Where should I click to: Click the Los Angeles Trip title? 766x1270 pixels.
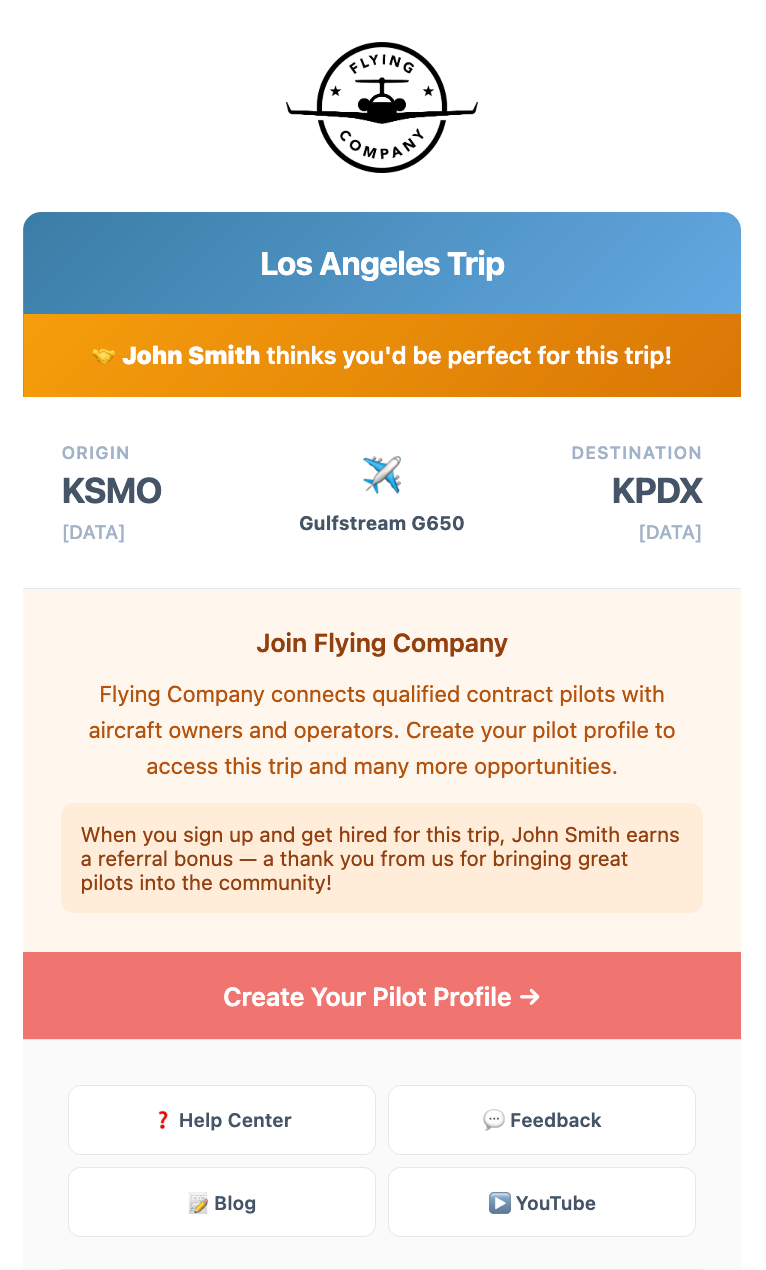(x=382, y=264)
